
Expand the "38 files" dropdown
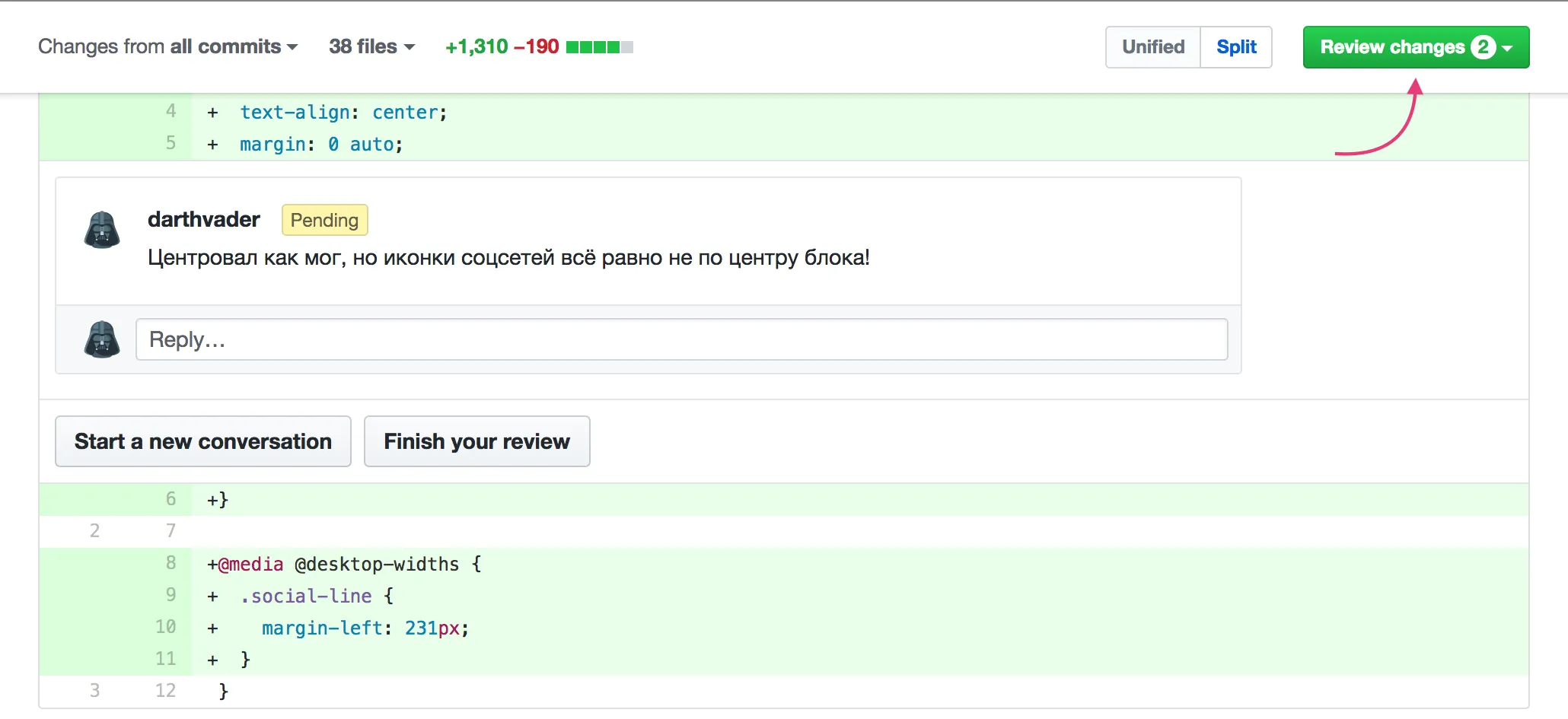371,47
